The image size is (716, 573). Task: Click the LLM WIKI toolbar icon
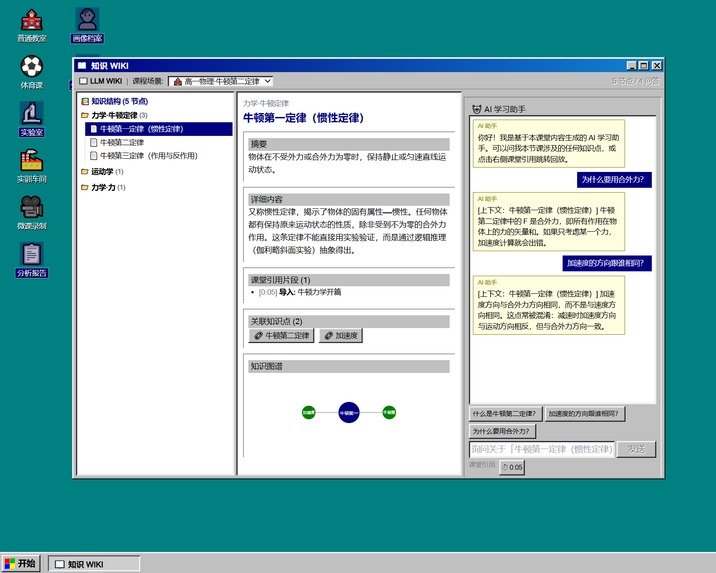[83, 81]
